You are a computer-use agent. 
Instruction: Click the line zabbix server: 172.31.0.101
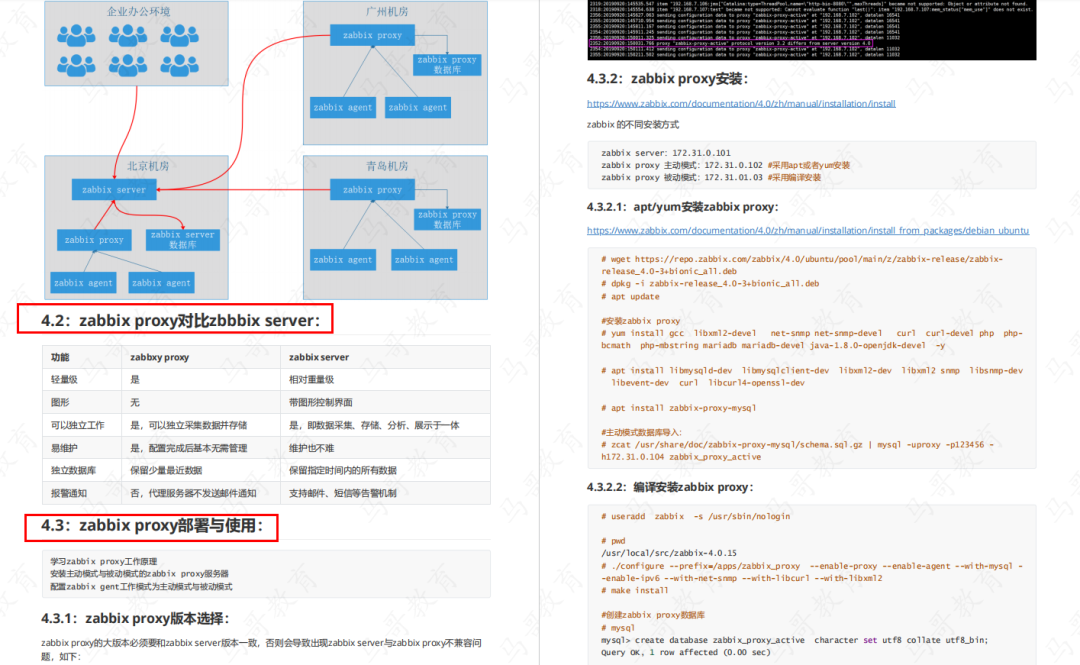pos(666,153)
